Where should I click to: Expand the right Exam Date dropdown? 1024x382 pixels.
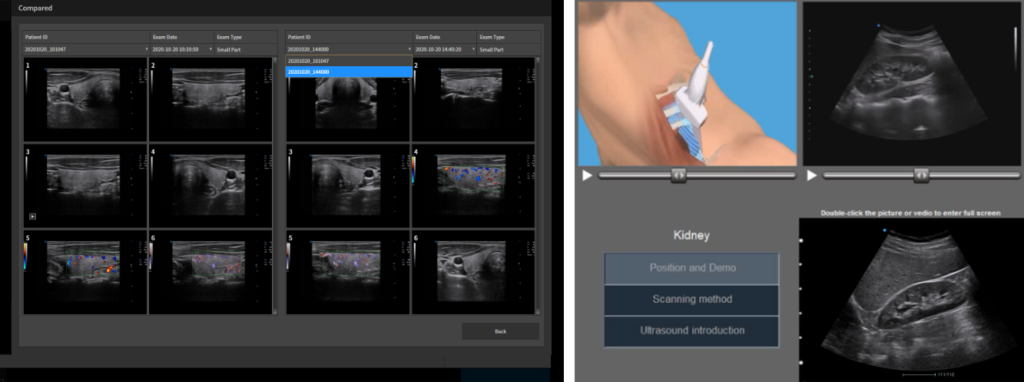click(x=445, y=49)
